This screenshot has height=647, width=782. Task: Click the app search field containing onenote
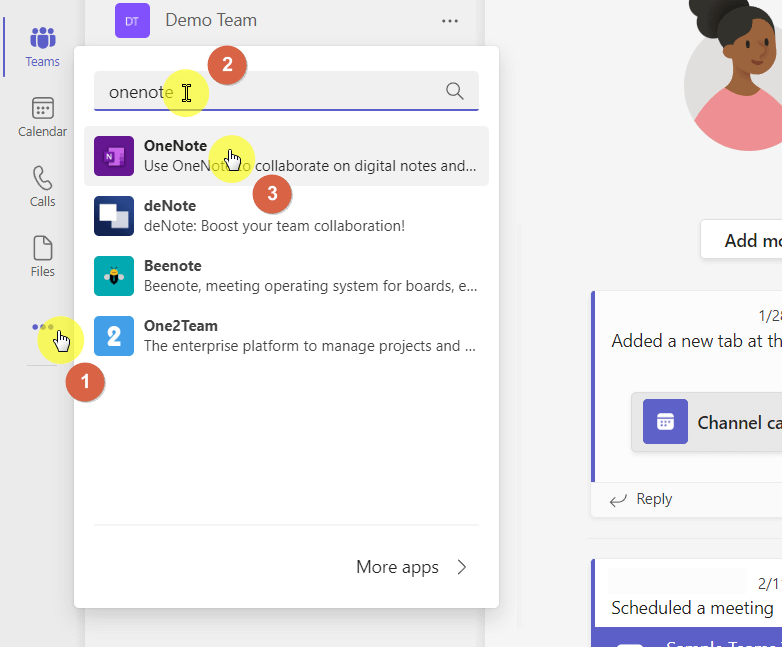[286, 91]
